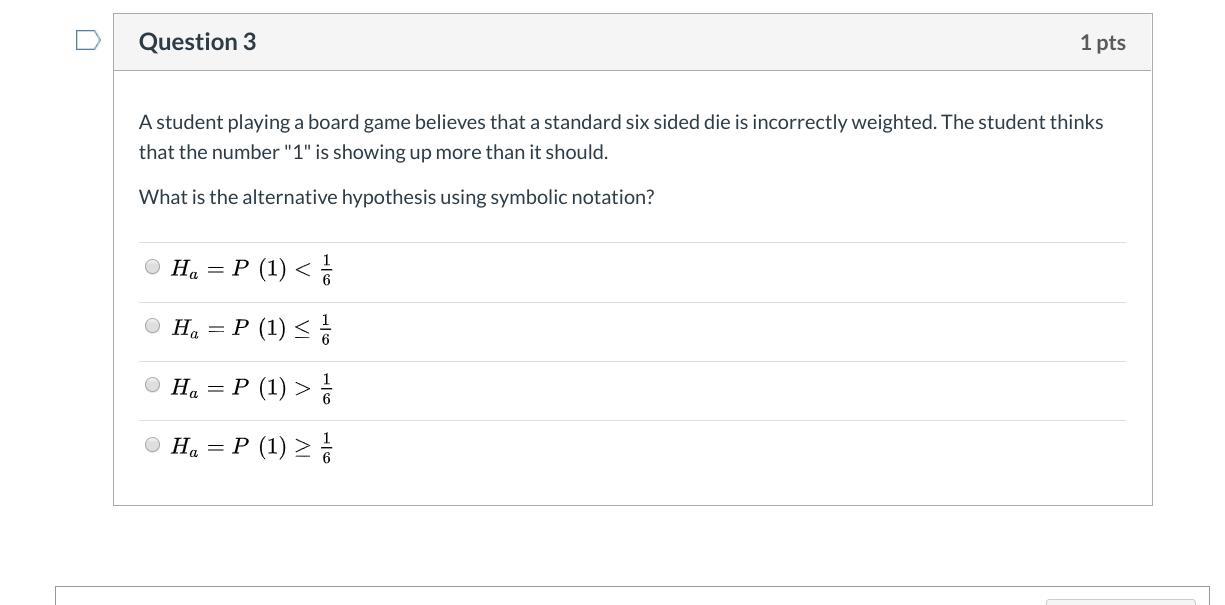
Task: Click the sentence about the six sided die
Action: [620, 123]
